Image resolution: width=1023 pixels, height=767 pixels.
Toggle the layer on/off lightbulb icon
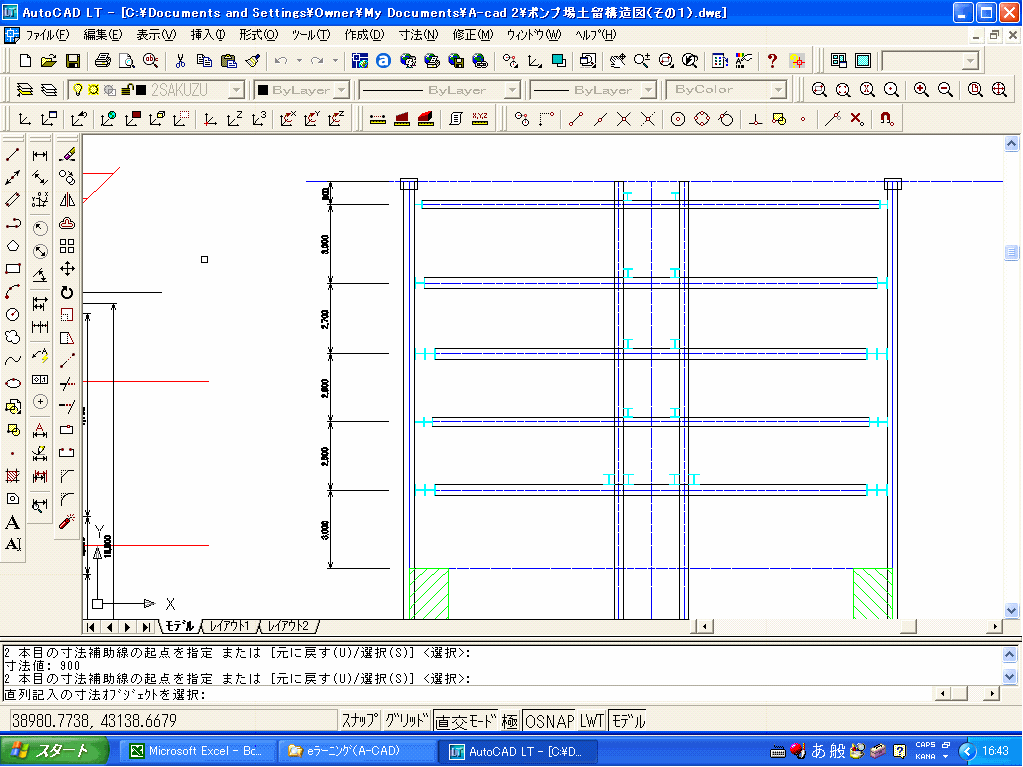pos(78,89)
